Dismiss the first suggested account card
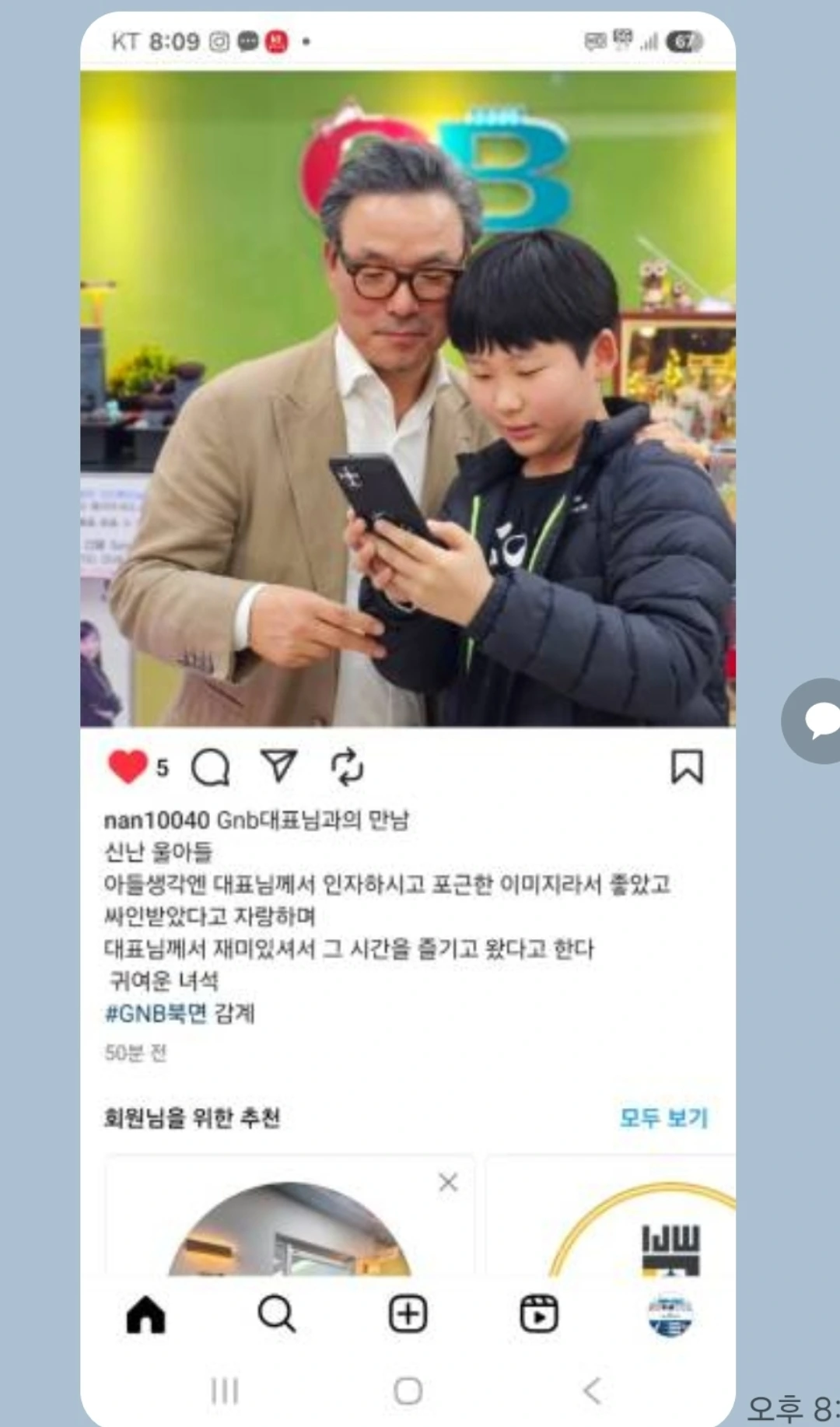The image size is (840, 1427). pos(448,1183)
